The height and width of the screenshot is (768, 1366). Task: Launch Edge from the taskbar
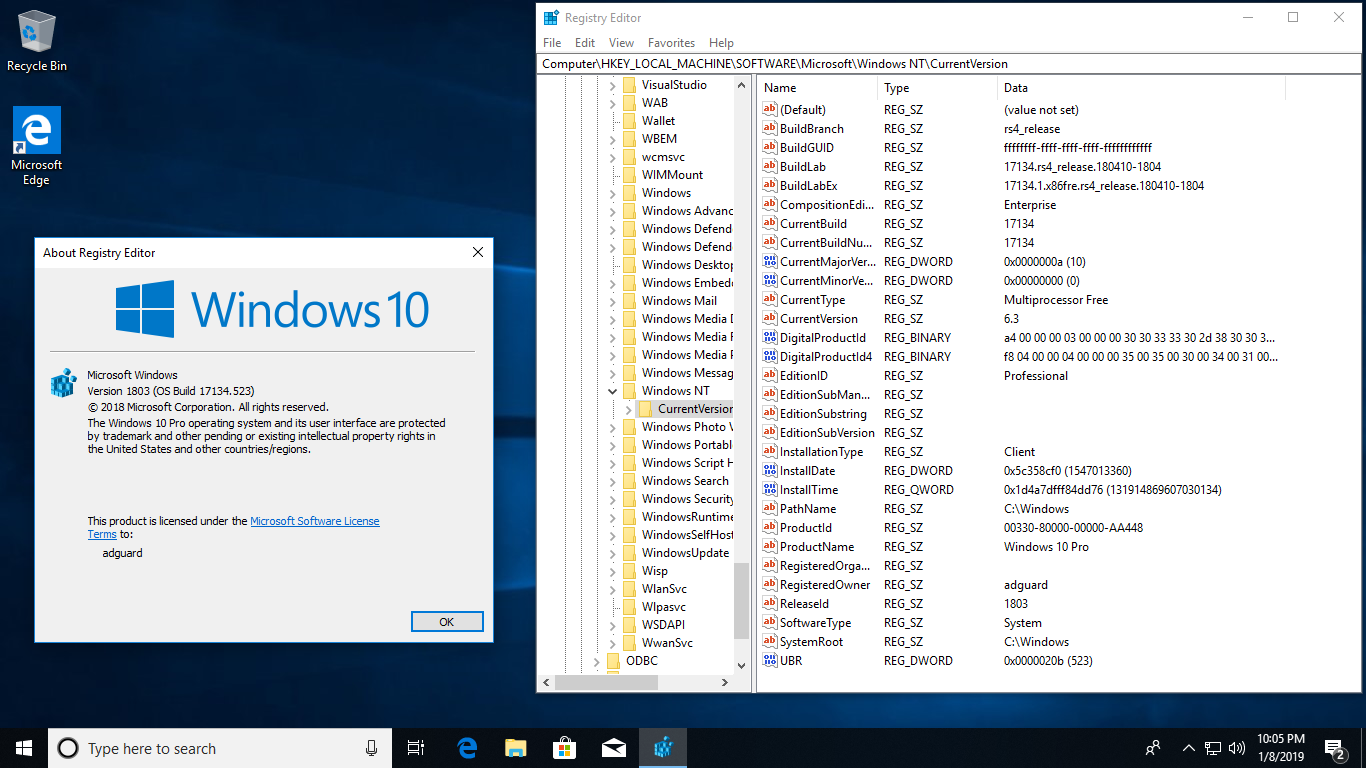[467, 748]
